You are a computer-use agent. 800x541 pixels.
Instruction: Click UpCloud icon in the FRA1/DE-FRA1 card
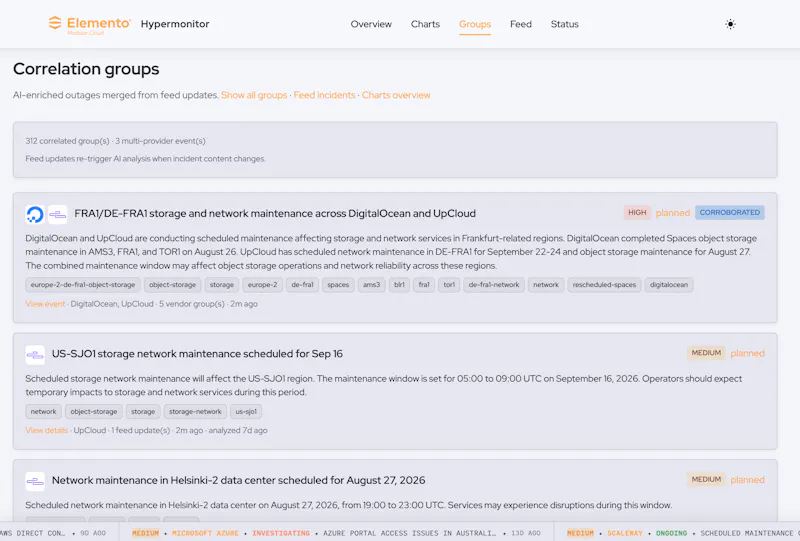tap(58, 214)
